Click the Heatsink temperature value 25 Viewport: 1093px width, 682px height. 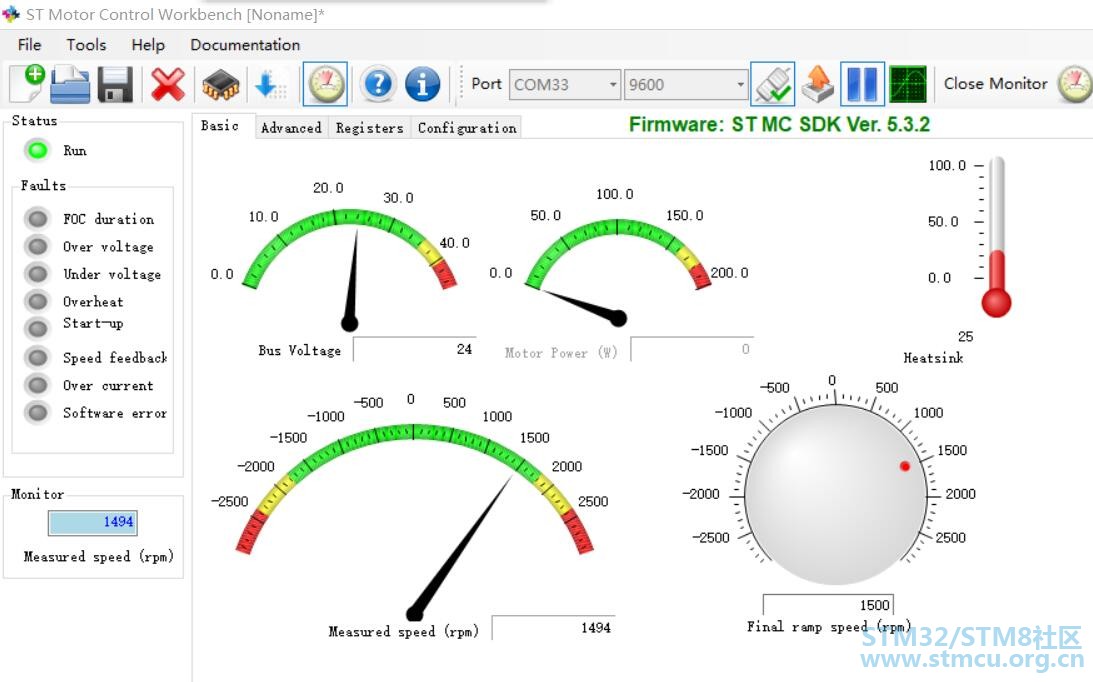coord(965,336)
